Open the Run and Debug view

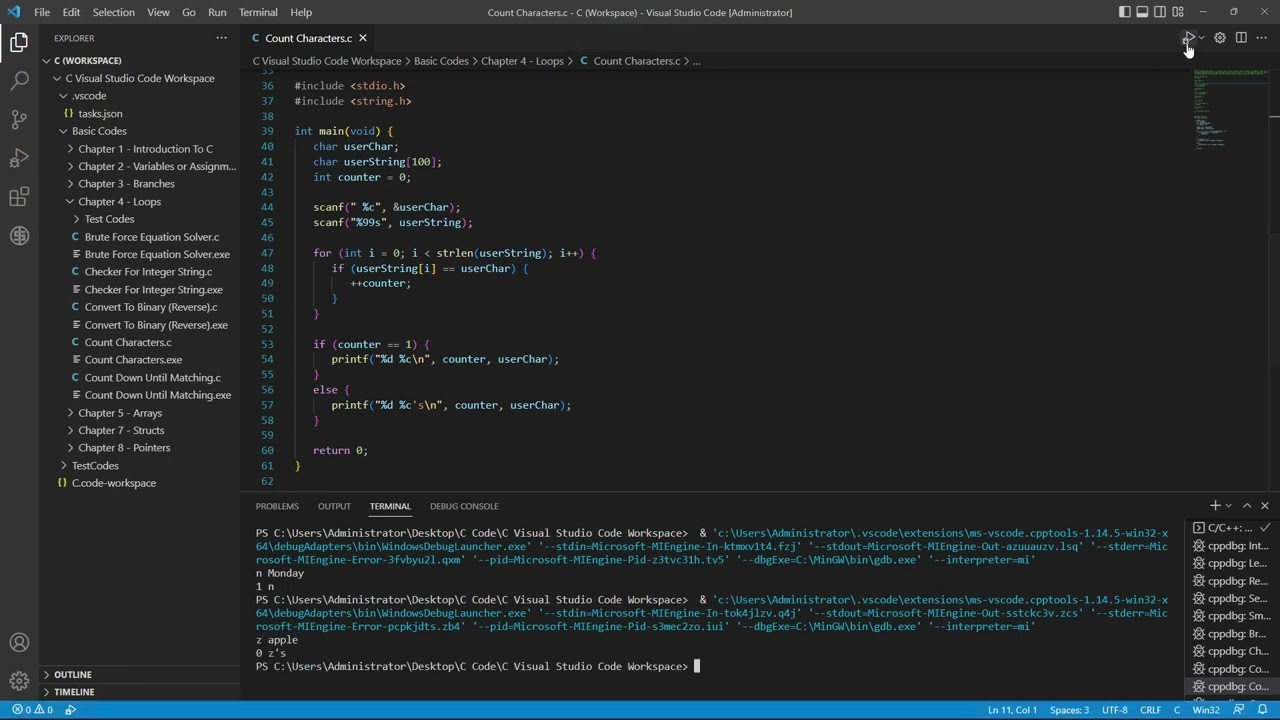click(x=19, y=158)
